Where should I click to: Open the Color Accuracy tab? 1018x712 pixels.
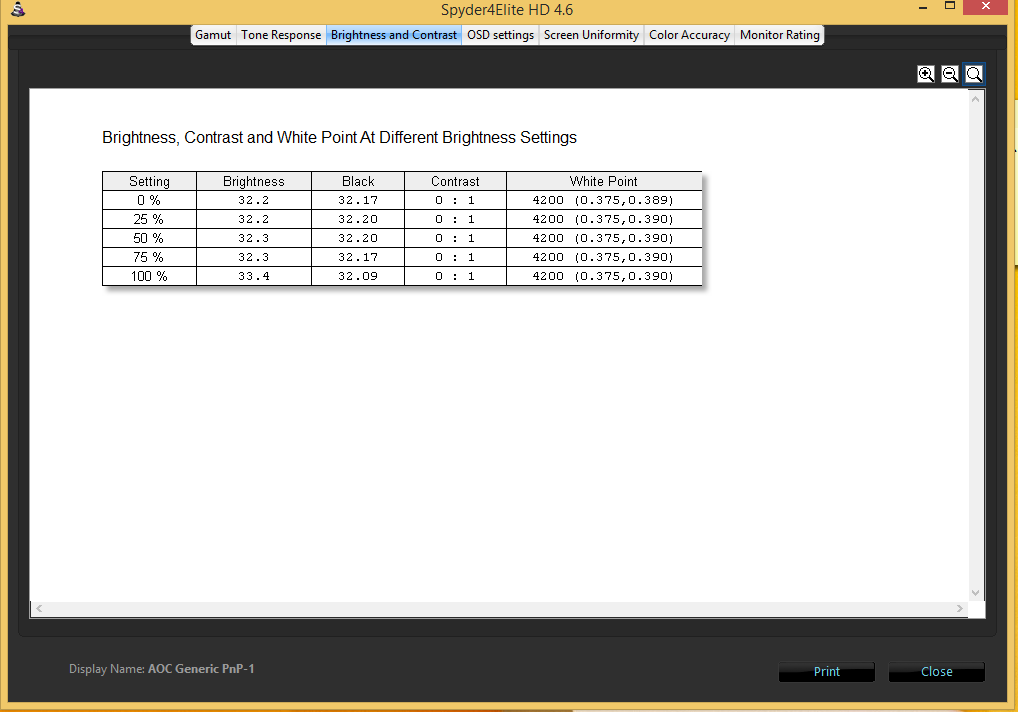pyautogui.click(x=689, y=35)
